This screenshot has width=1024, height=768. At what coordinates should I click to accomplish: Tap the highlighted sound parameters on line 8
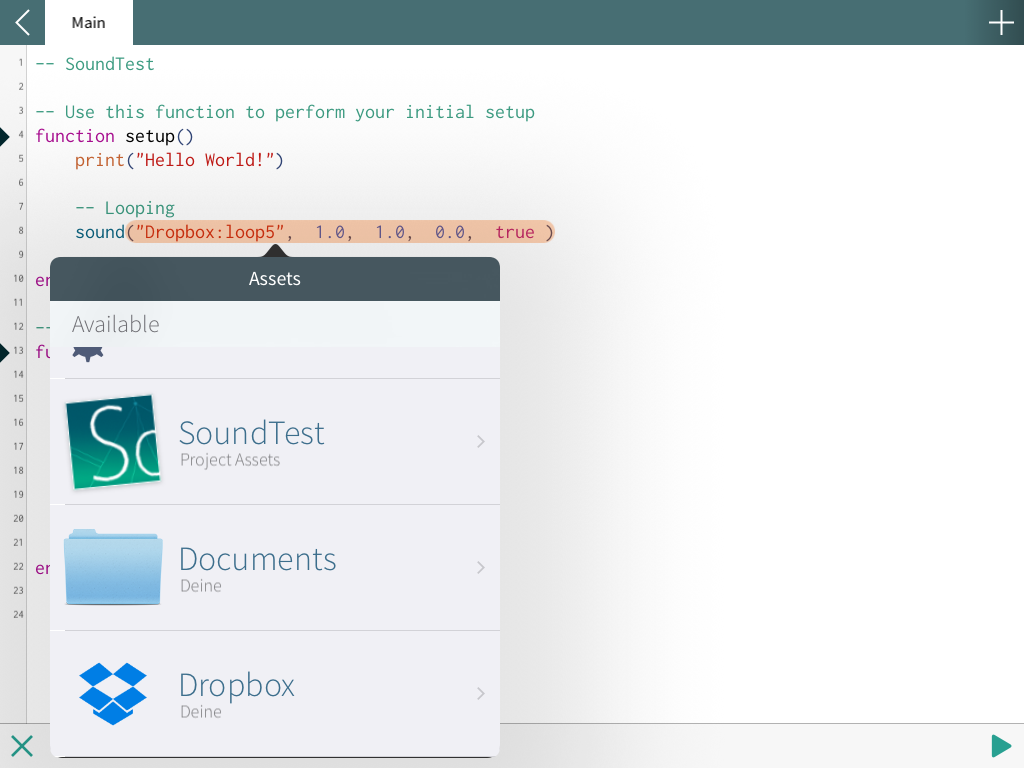(x=341, y=232)
